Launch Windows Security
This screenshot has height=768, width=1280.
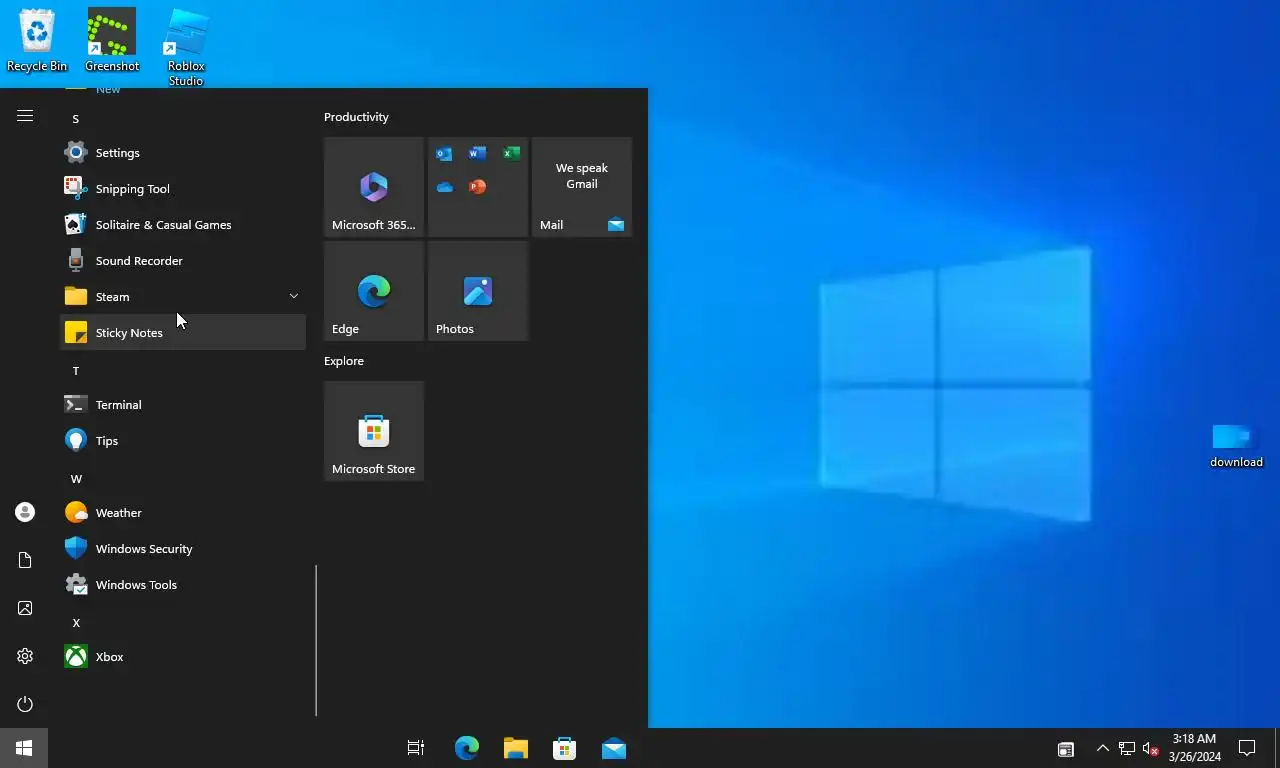[x=183, y=549]
